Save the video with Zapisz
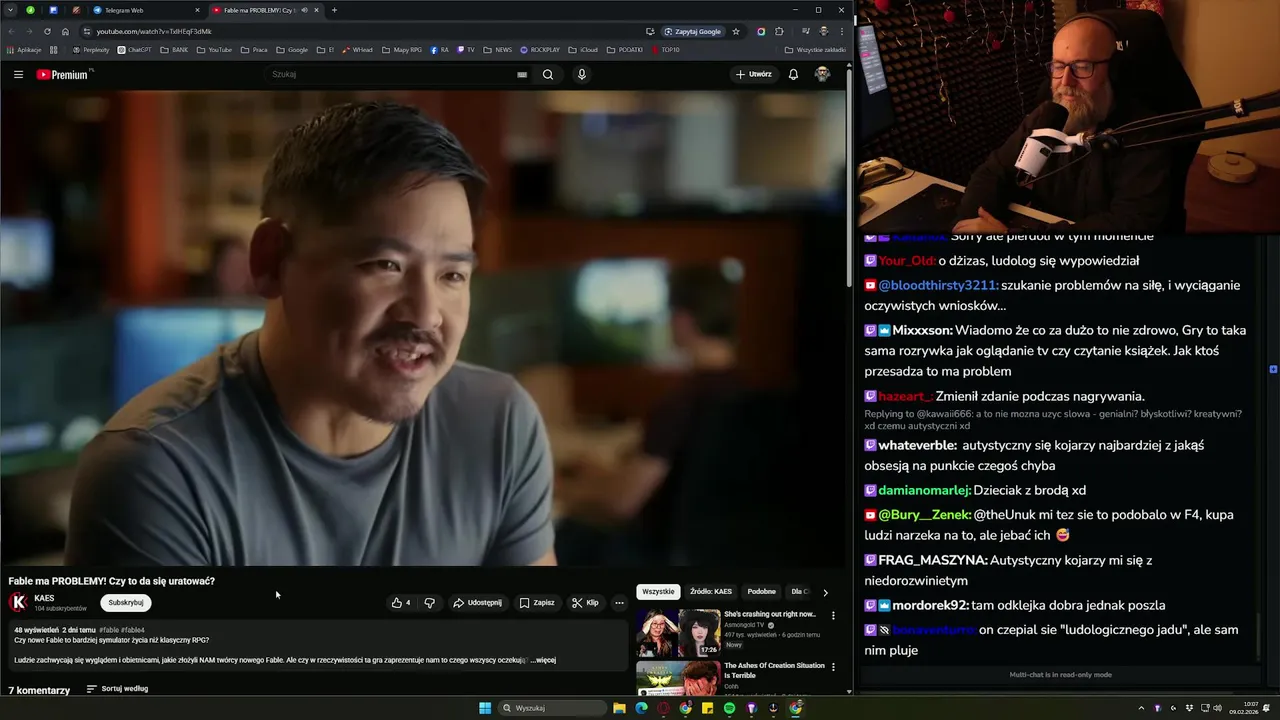 (537, 603)
